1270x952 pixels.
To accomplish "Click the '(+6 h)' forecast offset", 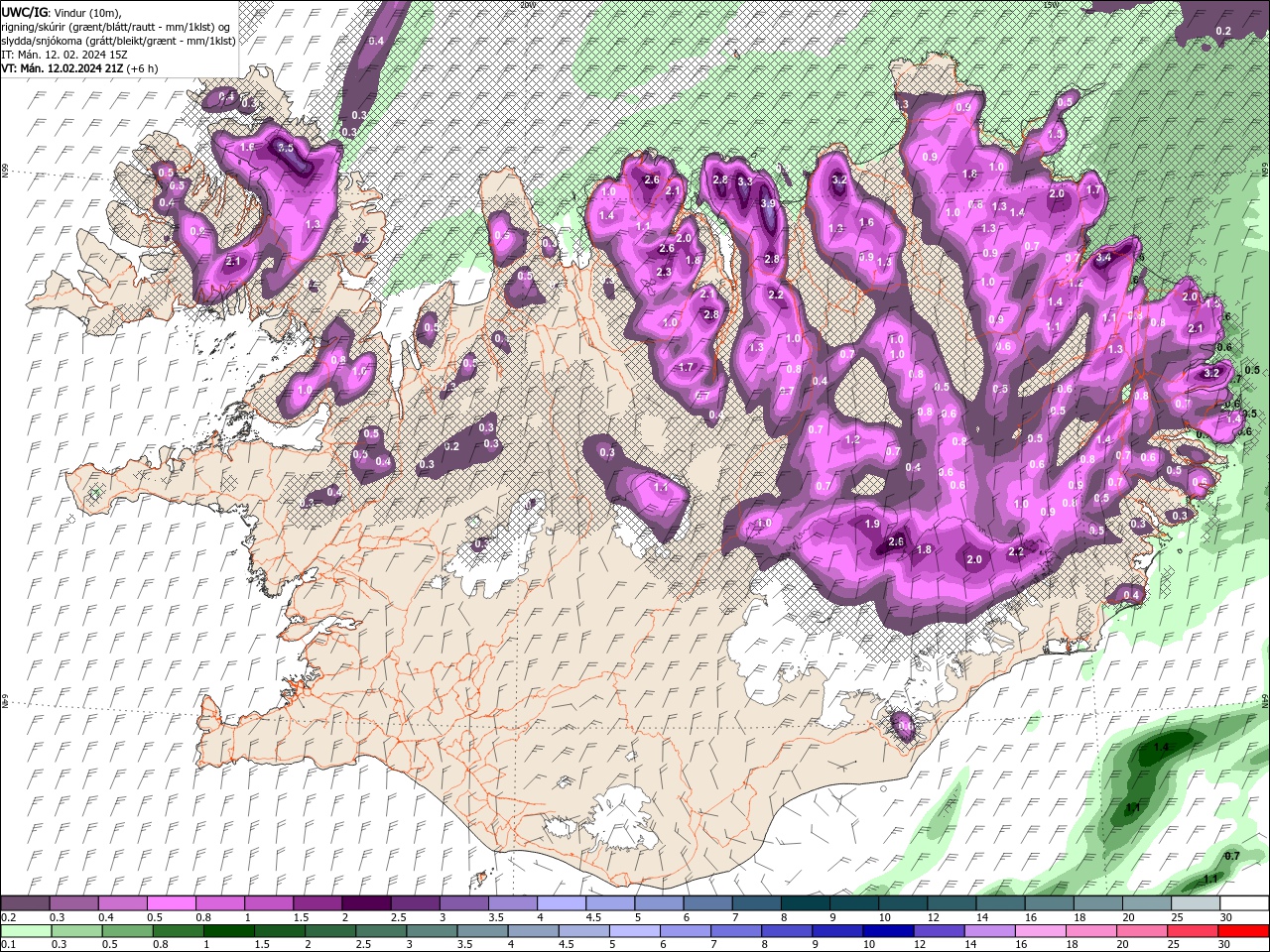I will (143, 68).
